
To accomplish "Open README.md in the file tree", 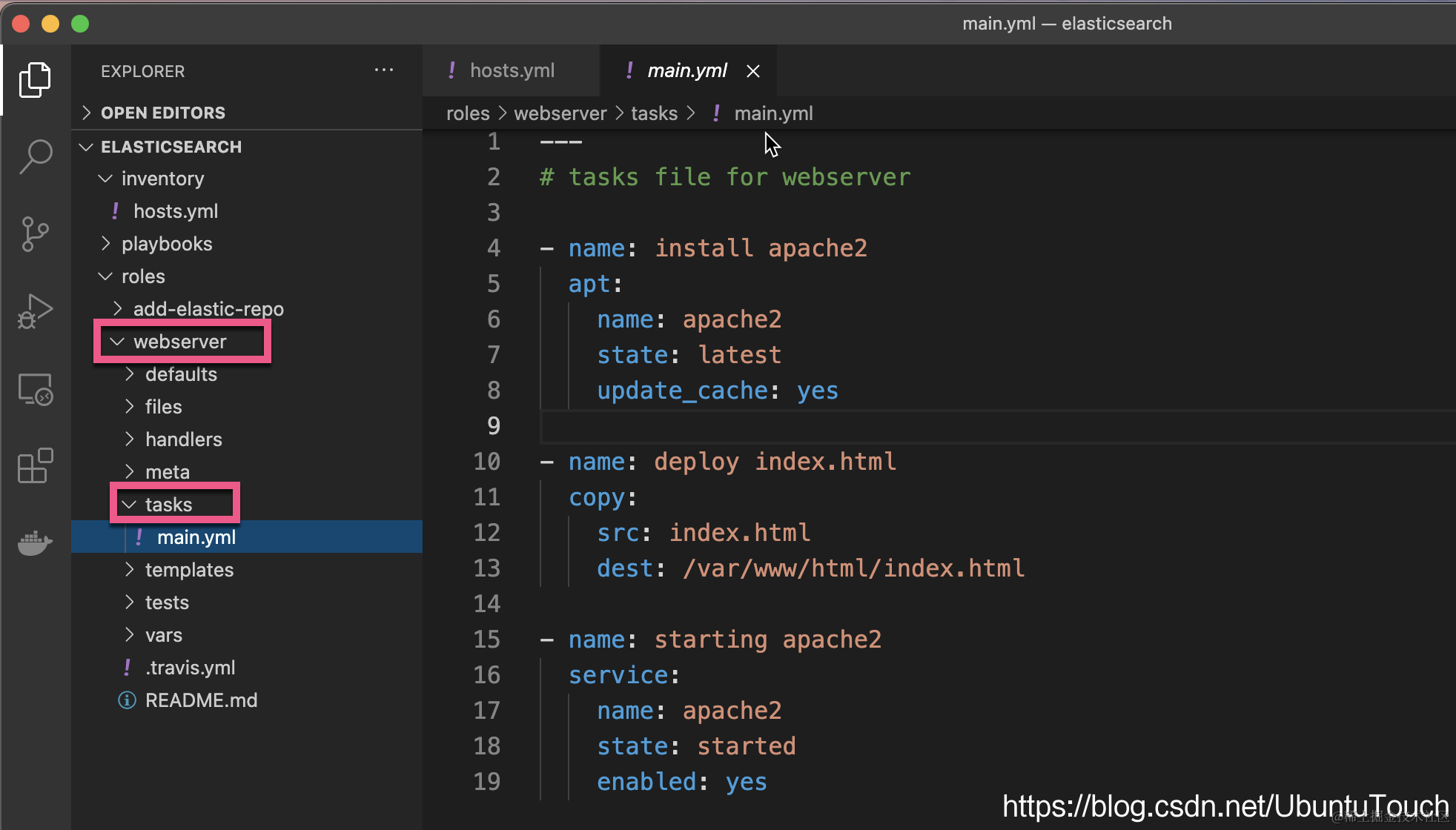I will coord(201,700).
